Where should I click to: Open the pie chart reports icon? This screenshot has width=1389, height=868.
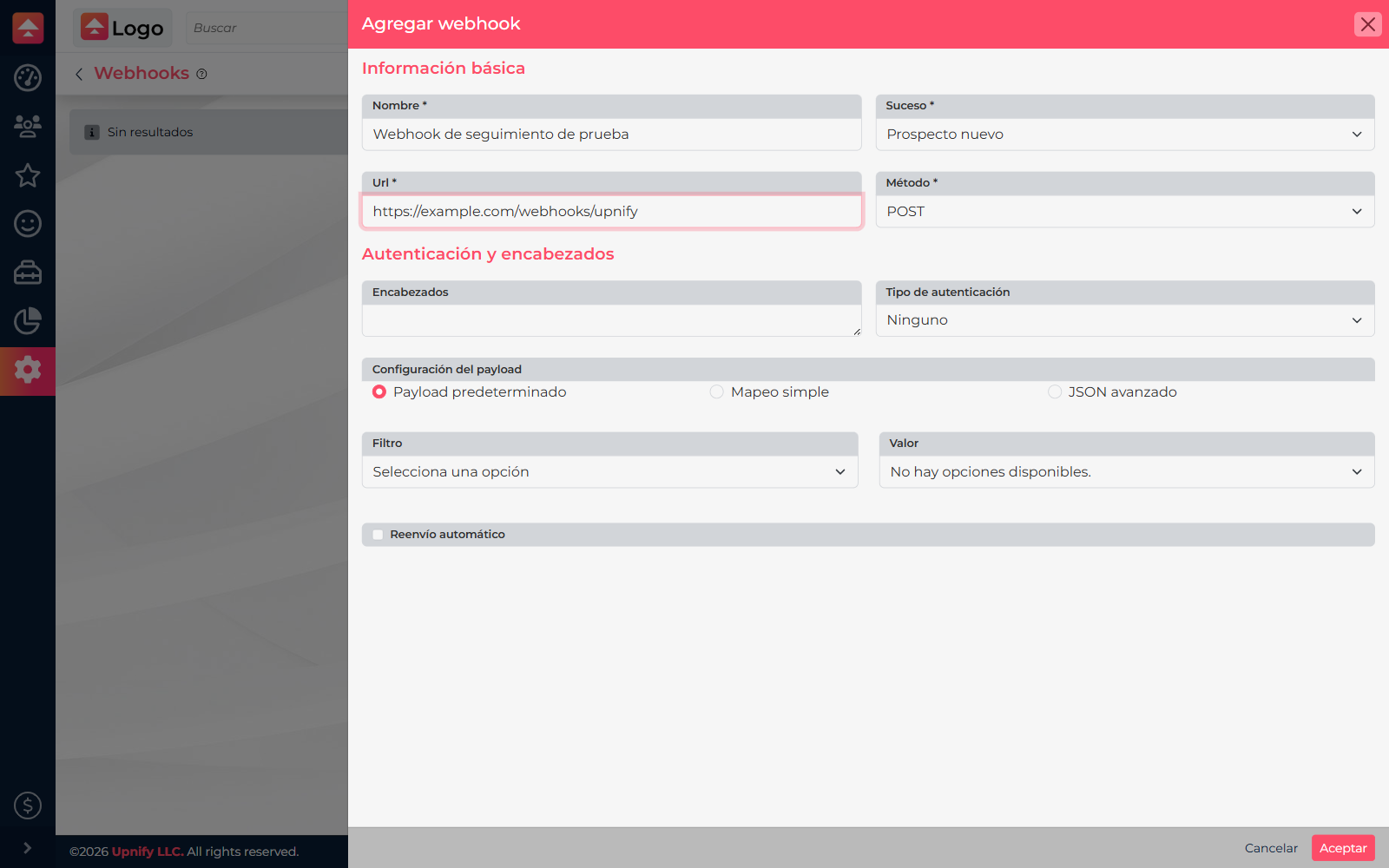click(28, 321)
